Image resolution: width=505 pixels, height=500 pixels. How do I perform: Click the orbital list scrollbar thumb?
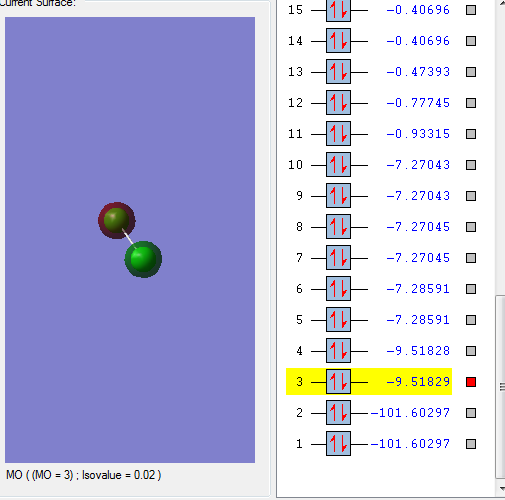pyautogui.click(x=500, y=387)
